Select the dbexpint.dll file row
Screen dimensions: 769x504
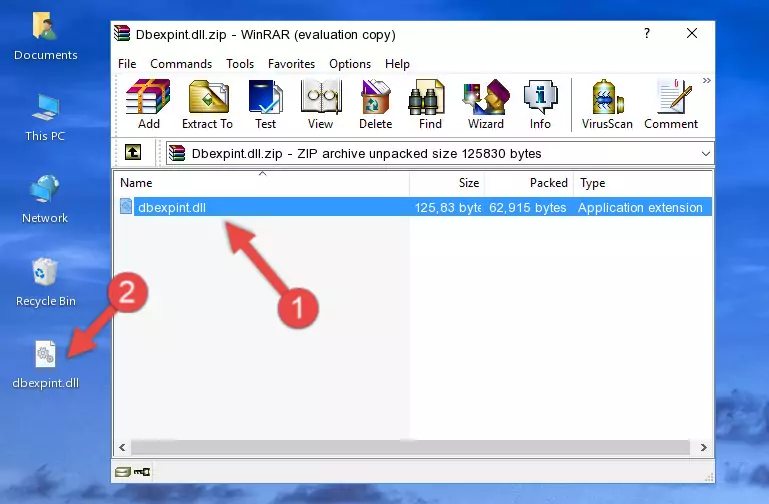pos(413,207)
